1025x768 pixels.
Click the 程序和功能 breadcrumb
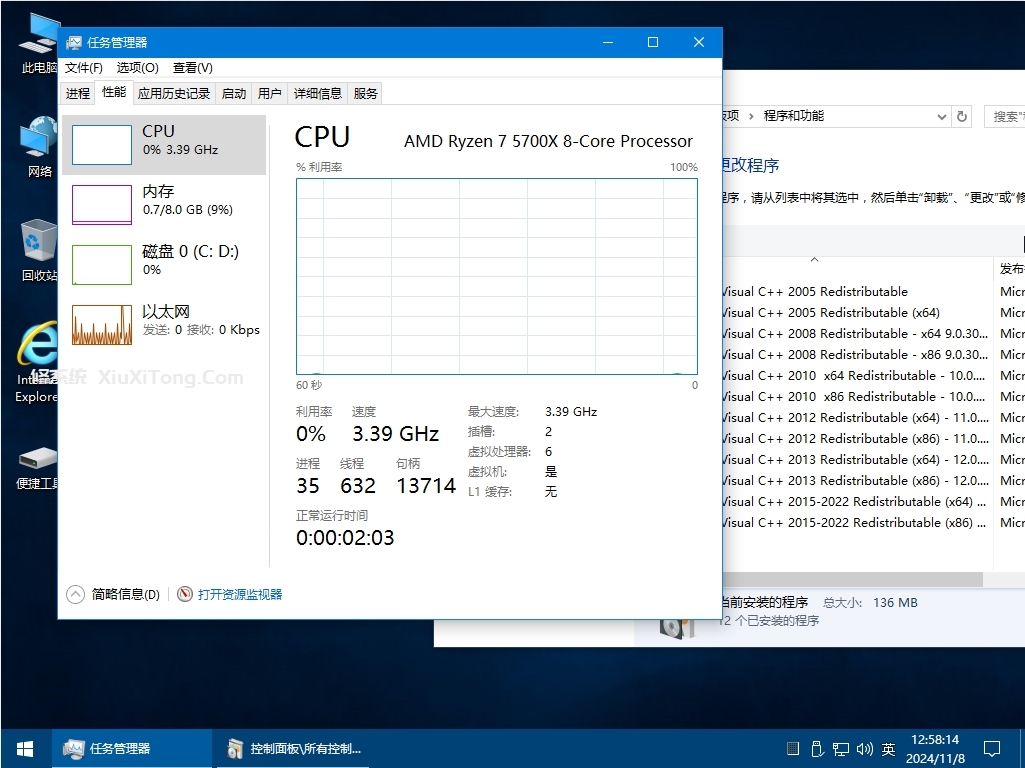click(x=794, y=116)
